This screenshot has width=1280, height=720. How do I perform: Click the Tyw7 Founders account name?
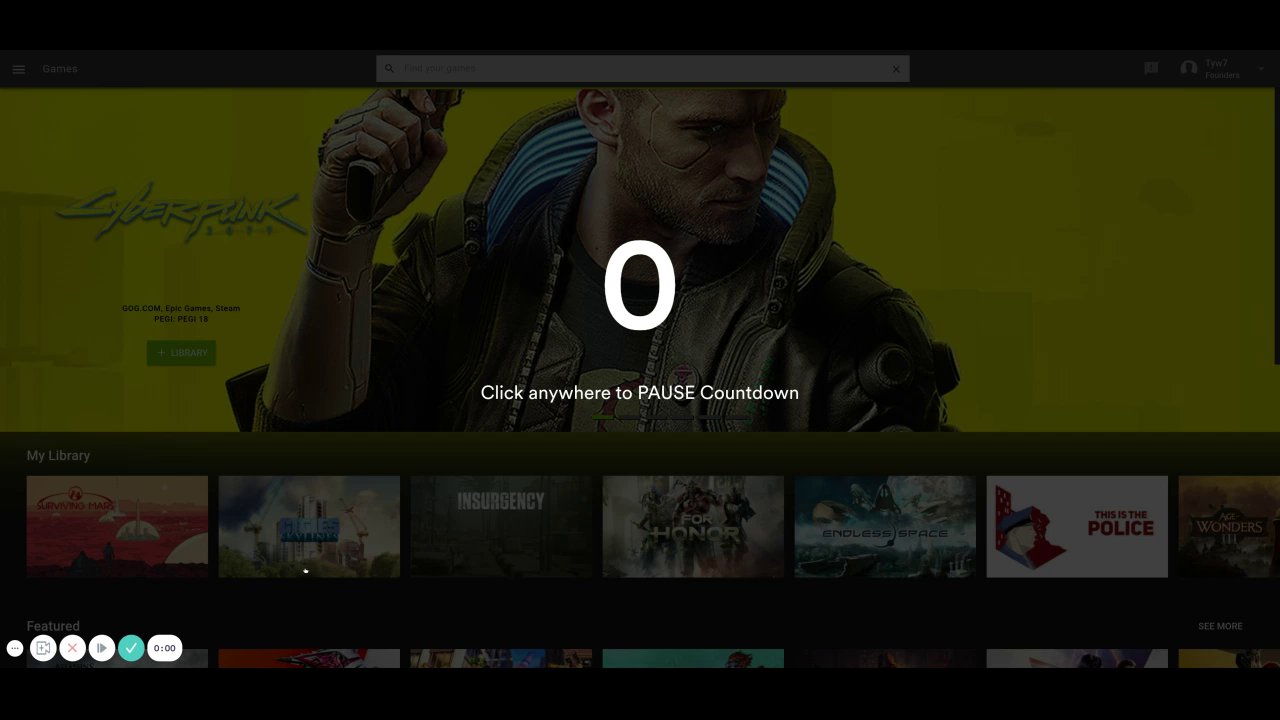1222,69
